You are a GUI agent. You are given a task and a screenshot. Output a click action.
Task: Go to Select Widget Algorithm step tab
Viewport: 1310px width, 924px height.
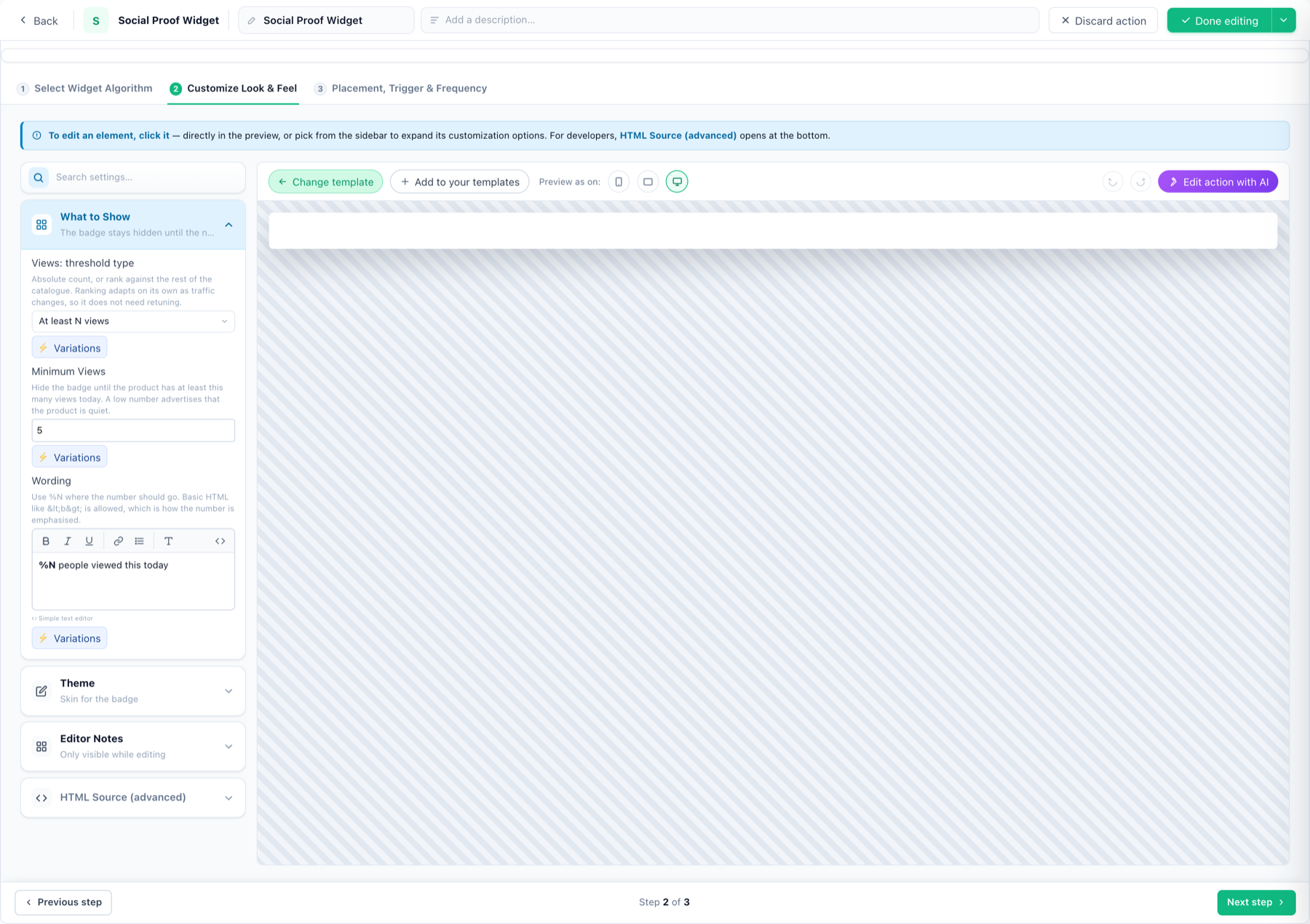coord(84,89)
